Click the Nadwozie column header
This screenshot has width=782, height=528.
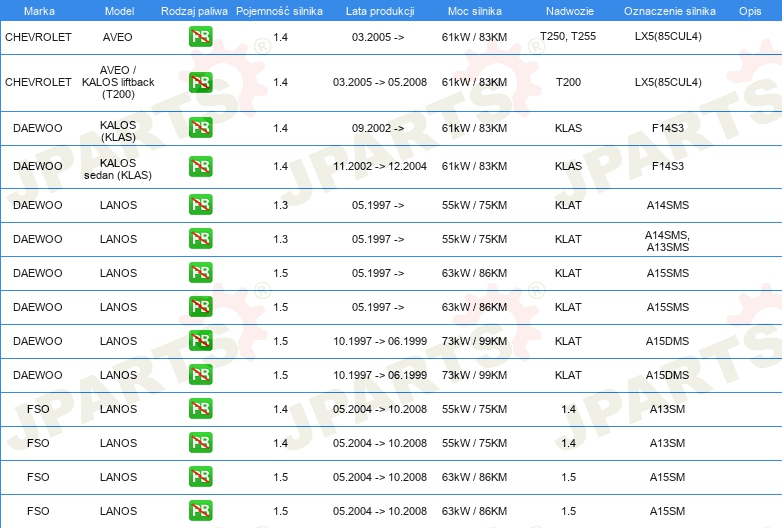(567, 10)
